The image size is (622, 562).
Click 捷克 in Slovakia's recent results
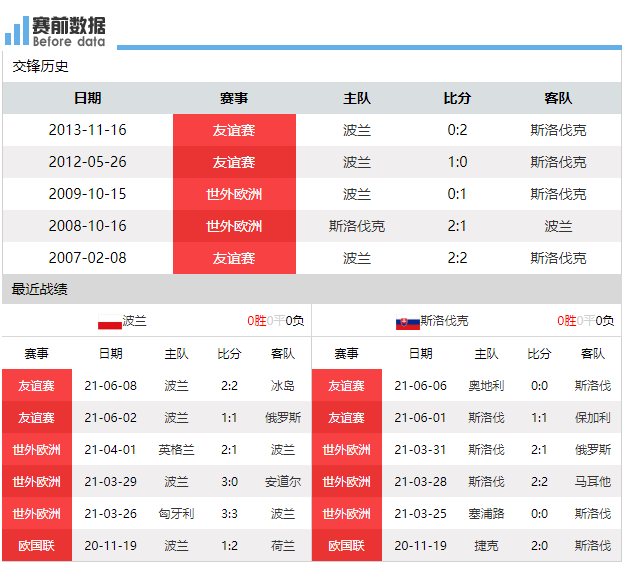[x=486, y=546]
